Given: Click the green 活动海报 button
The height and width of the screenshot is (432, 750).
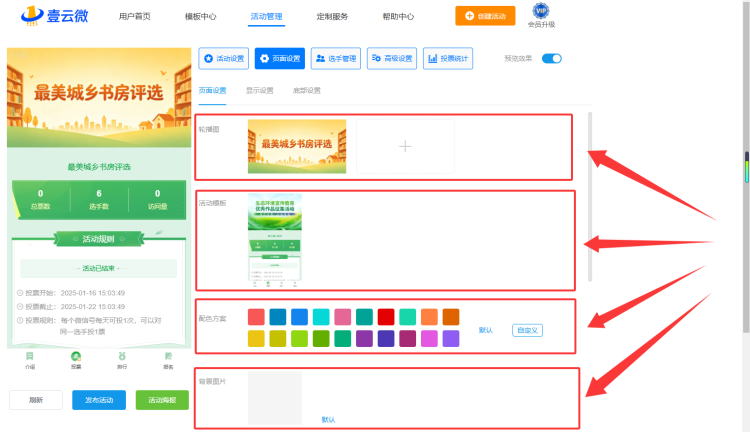Looking at the screenshot, I should (162, 400).
